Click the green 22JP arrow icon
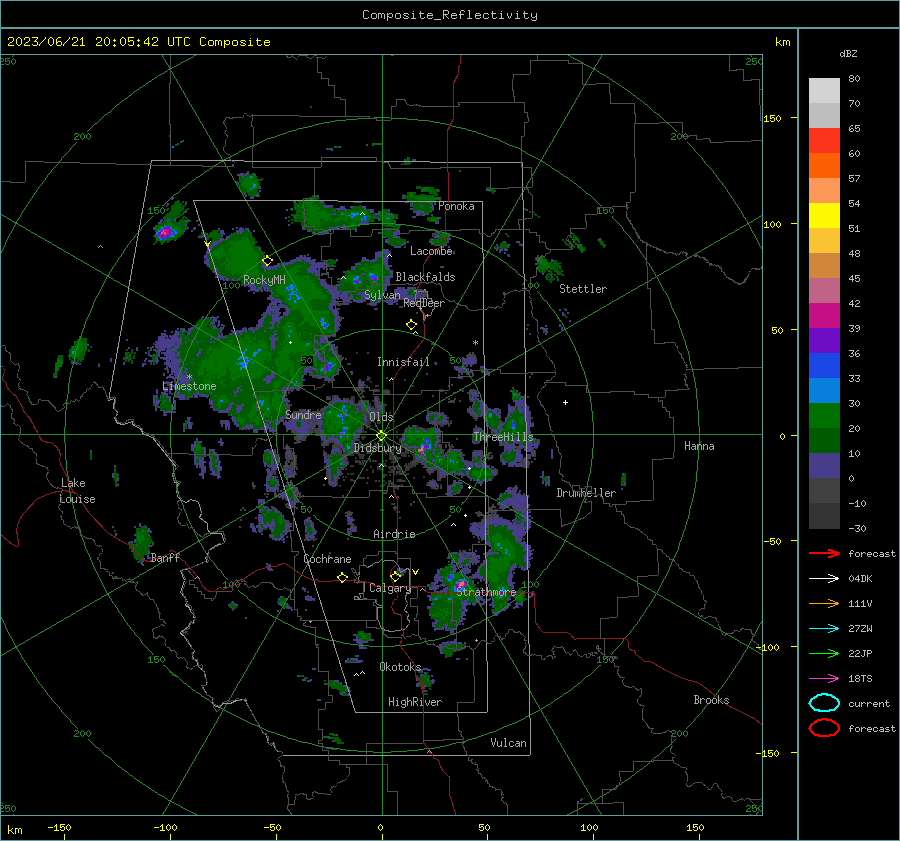This screenshot has width=900, height=841. coord(824,653)
